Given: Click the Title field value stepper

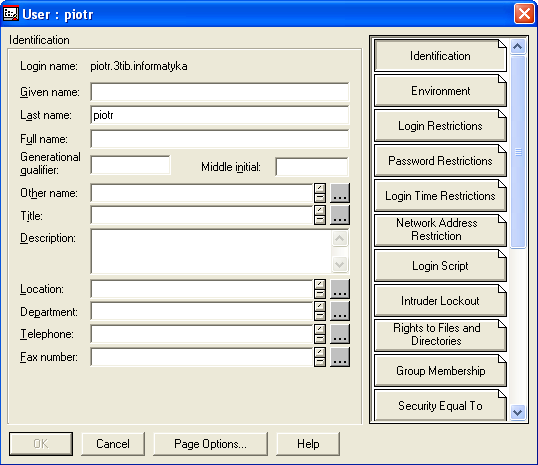Looking at the screenshot, I should [x=320, y=215].
